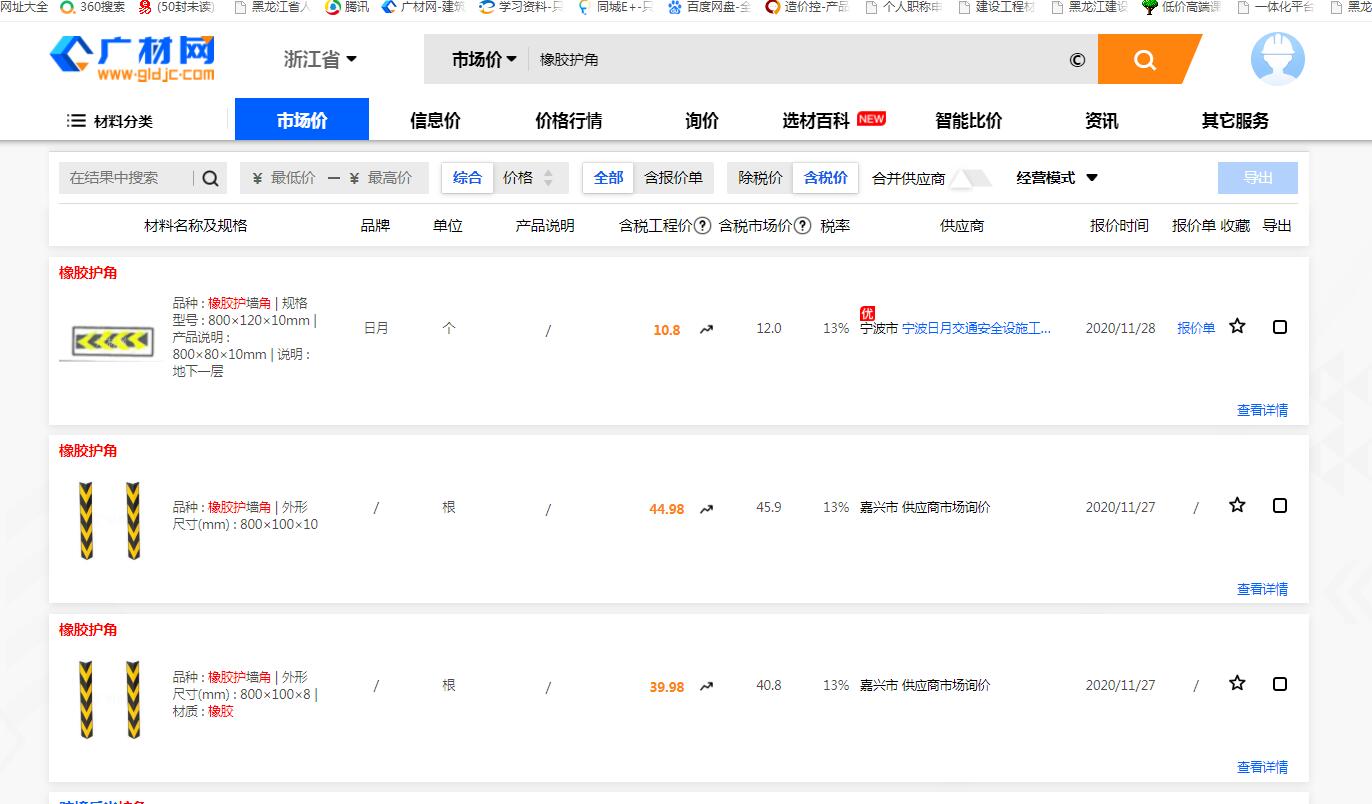Open the 浙江省 region dropdown

click(320, 59)
